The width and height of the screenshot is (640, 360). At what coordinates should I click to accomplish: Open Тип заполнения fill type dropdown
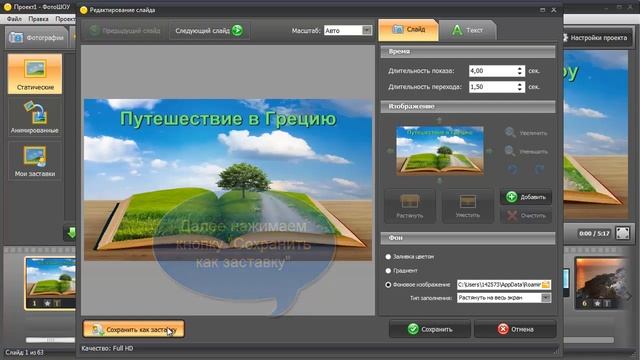(504, 298)
